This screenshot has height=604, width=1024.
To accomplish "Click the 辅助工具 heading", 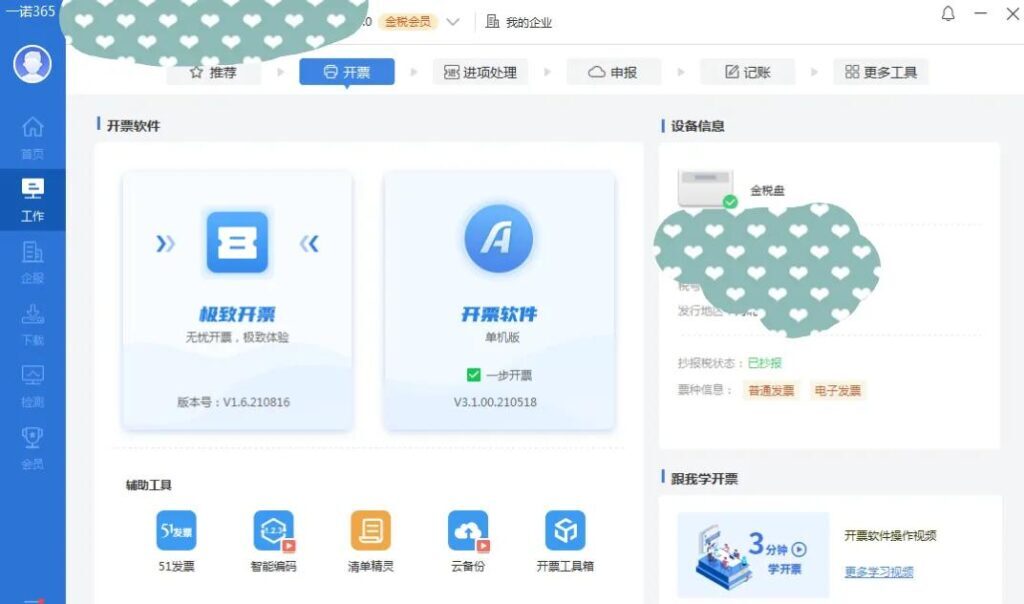I will pyautogui.click(x=148, y=485).
